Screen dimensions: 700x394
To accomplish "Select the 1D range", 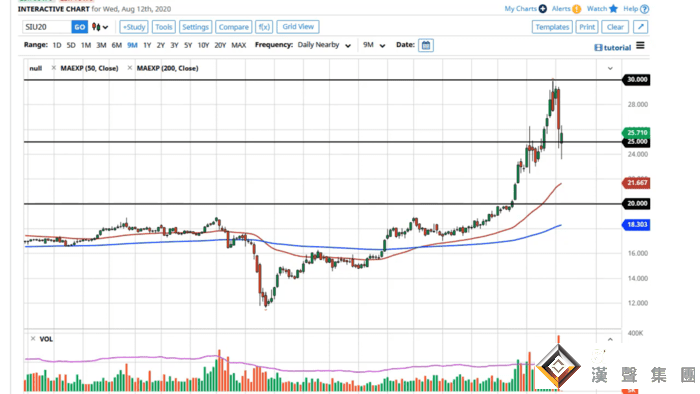I will 57,45.
